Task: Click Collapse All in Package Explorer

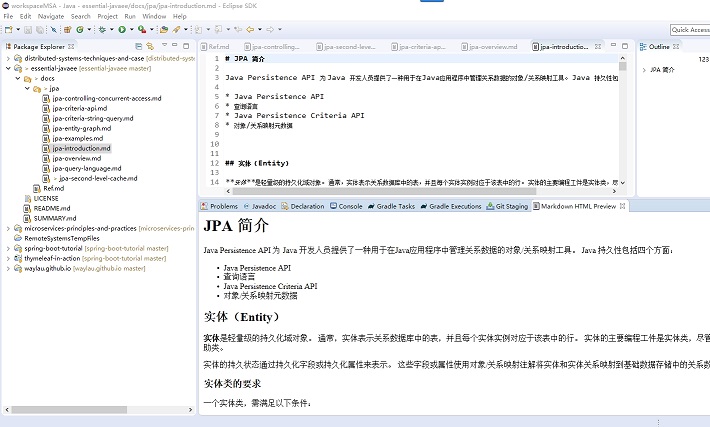Action: 139,46
